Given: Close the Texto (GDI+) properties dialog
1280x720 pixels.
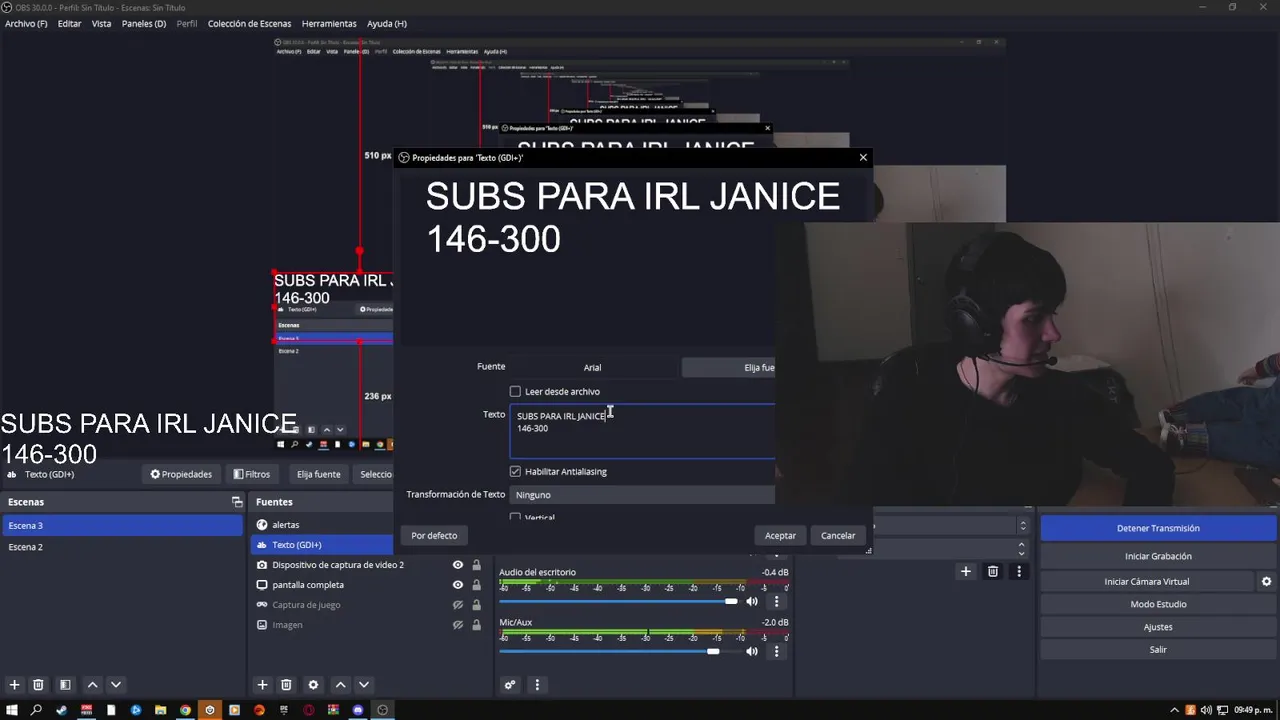Looking at the screenshot, I should [863, 157].
